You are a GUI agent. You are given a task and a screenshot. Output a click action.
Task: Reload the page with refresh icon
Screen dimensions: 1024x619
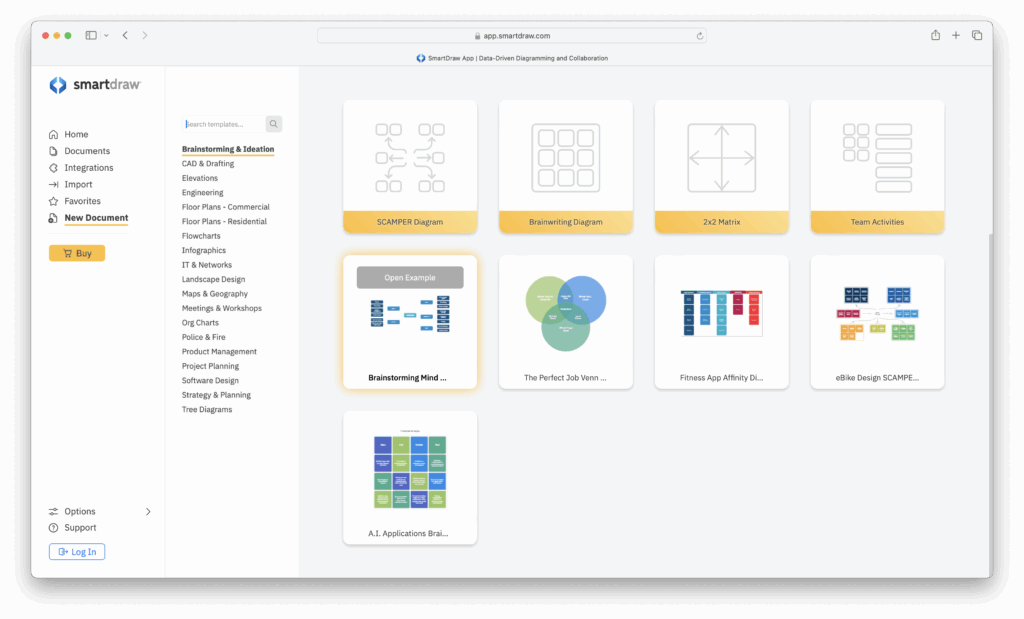700,36
